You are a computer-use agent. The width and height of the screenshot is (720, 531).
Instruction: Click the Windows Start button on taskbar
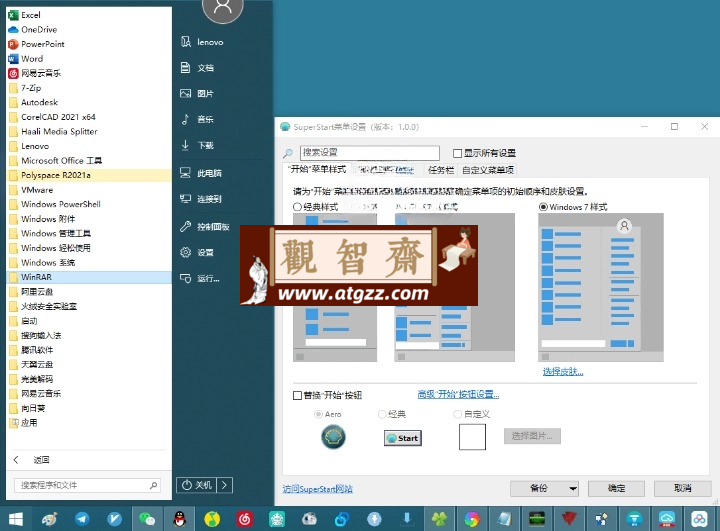click(x=16, y=520)
